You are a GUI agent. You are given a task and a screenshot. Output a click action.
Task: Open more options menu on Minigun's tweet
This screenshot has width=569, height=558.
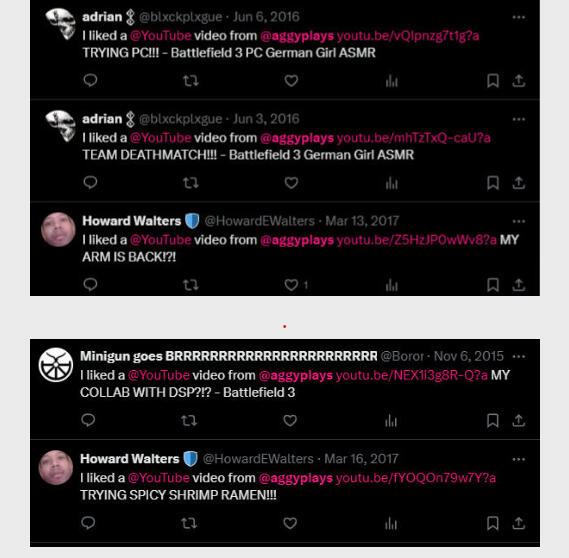tap(519, 357)
